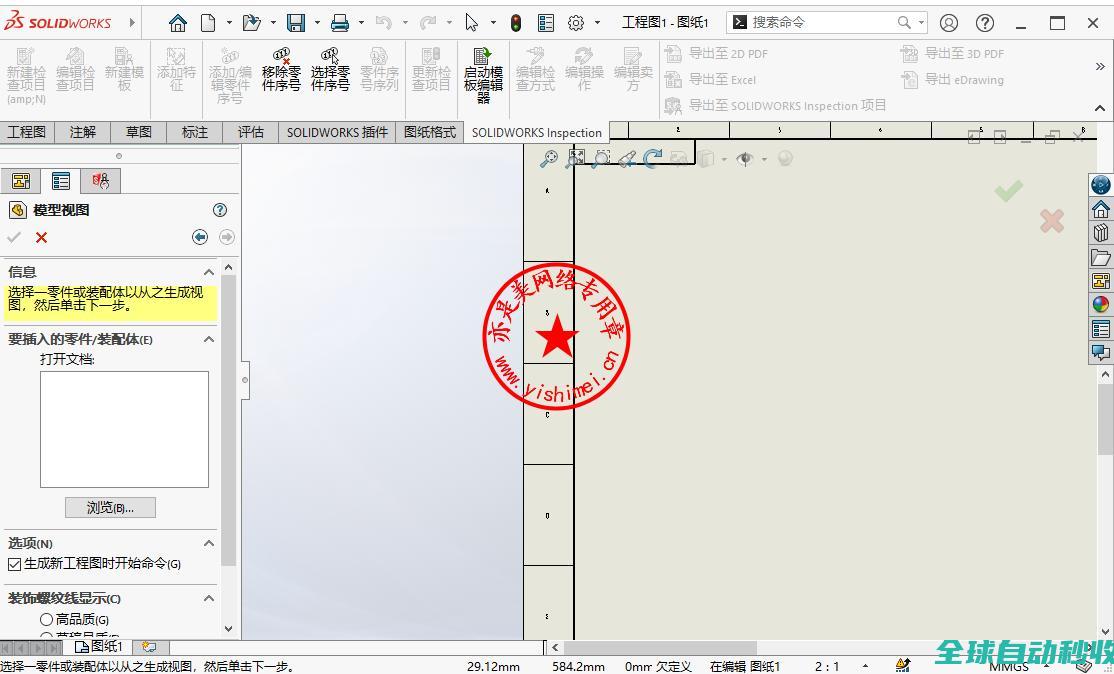This screenshot has width=1114, height=674.
Task: Toggle the hide/show items eye icon
Action: [744, 159]
